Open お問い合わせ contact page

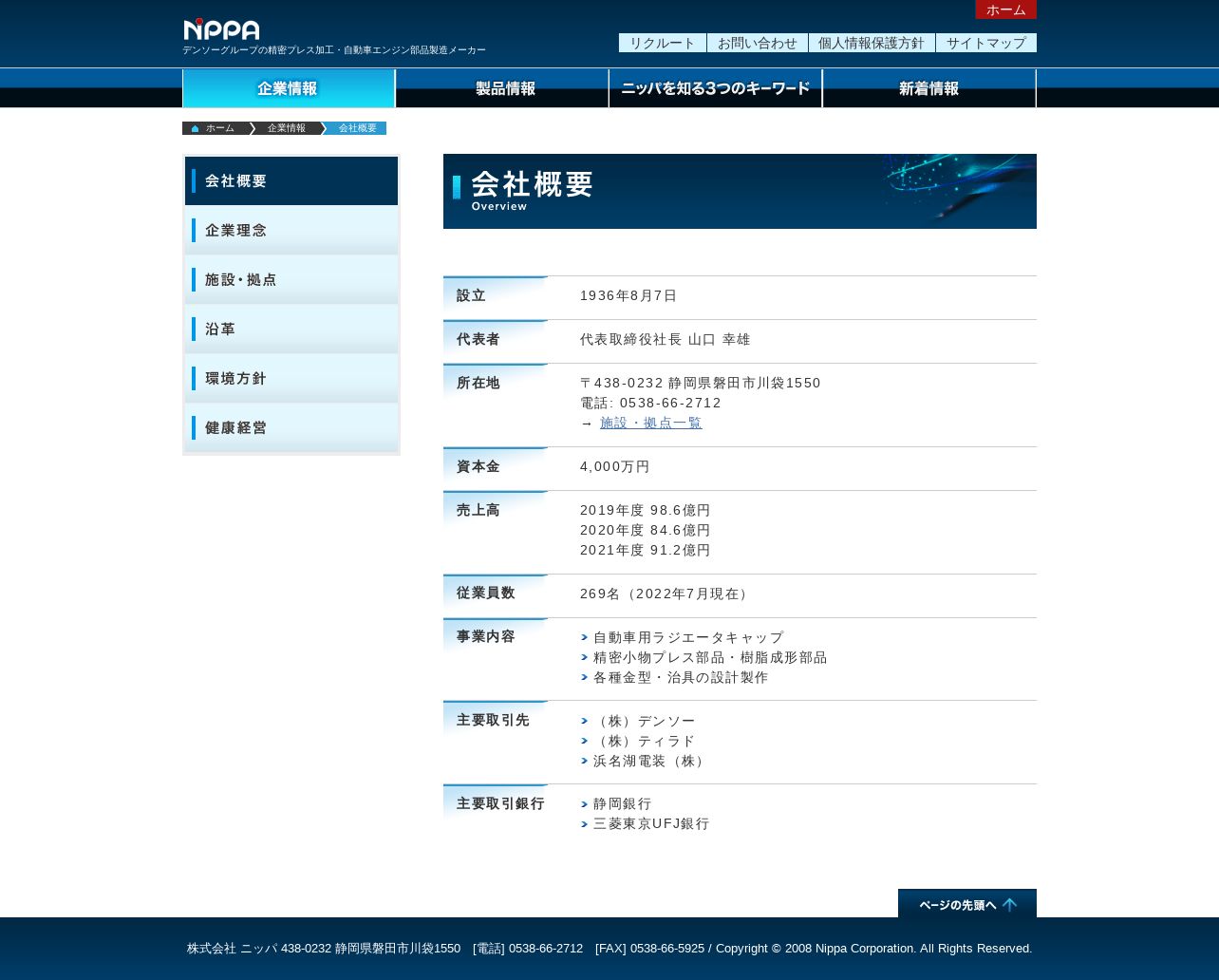[x=757, y=43]
